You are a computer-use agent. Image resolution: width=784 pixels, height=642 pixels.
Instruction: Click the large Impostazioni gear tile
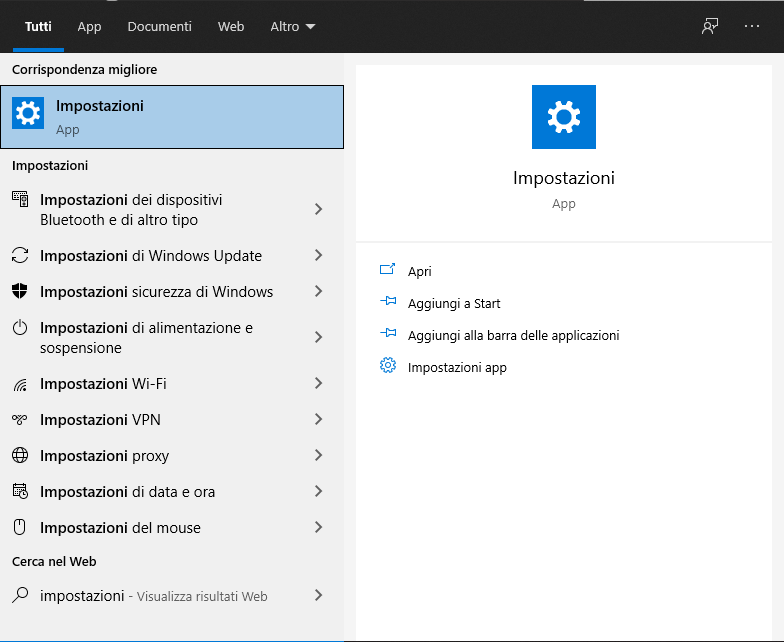coord(564,116)
